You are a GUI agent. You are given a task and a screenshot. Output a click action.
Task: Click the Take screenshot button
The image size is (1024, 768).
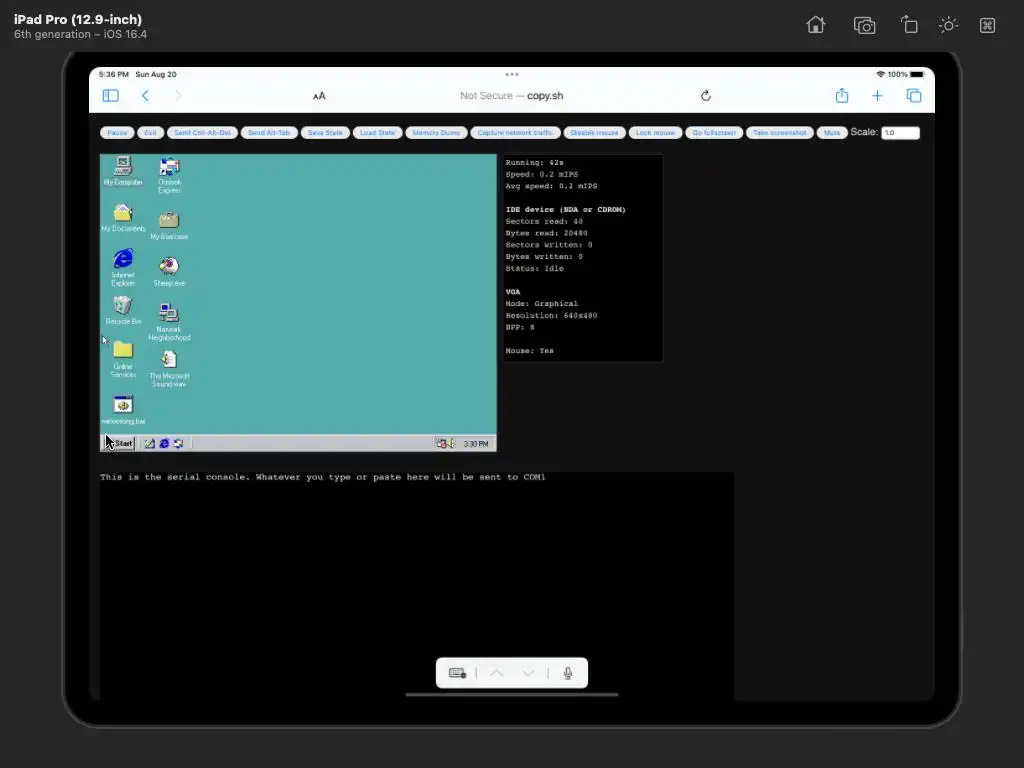(x=780, y=133)
